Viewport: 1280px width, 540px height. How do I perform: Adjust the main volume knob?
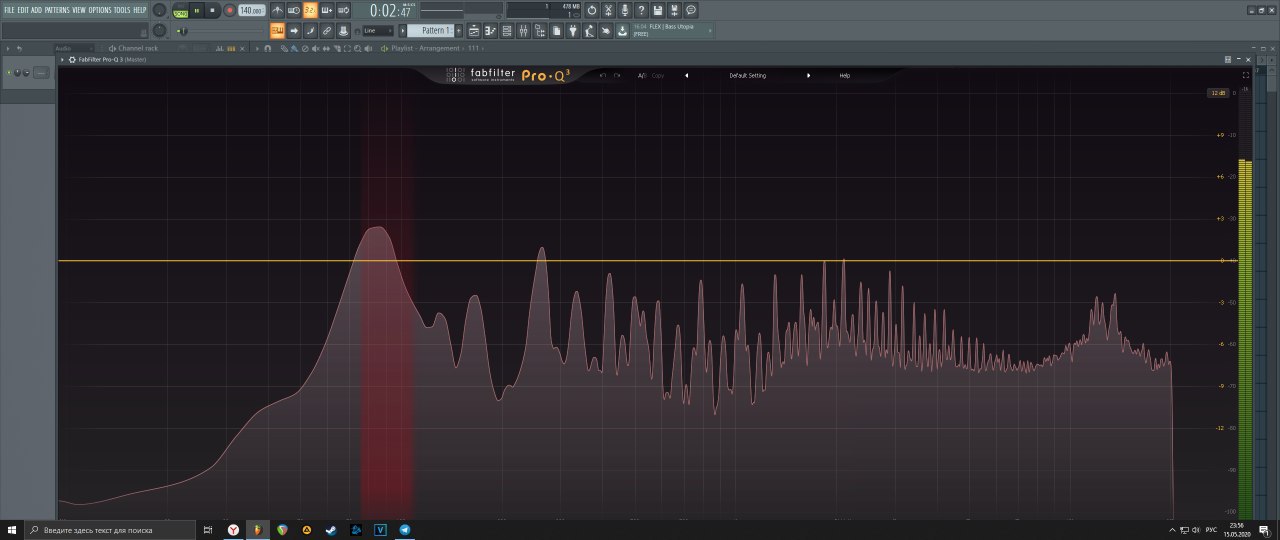coord(159,10)
